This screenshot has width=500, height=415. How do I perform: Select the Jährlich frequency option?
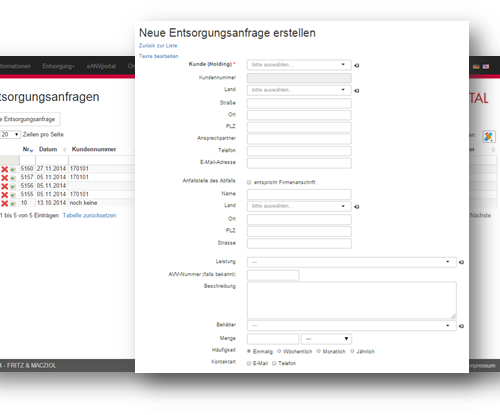(x=352, y=351)
